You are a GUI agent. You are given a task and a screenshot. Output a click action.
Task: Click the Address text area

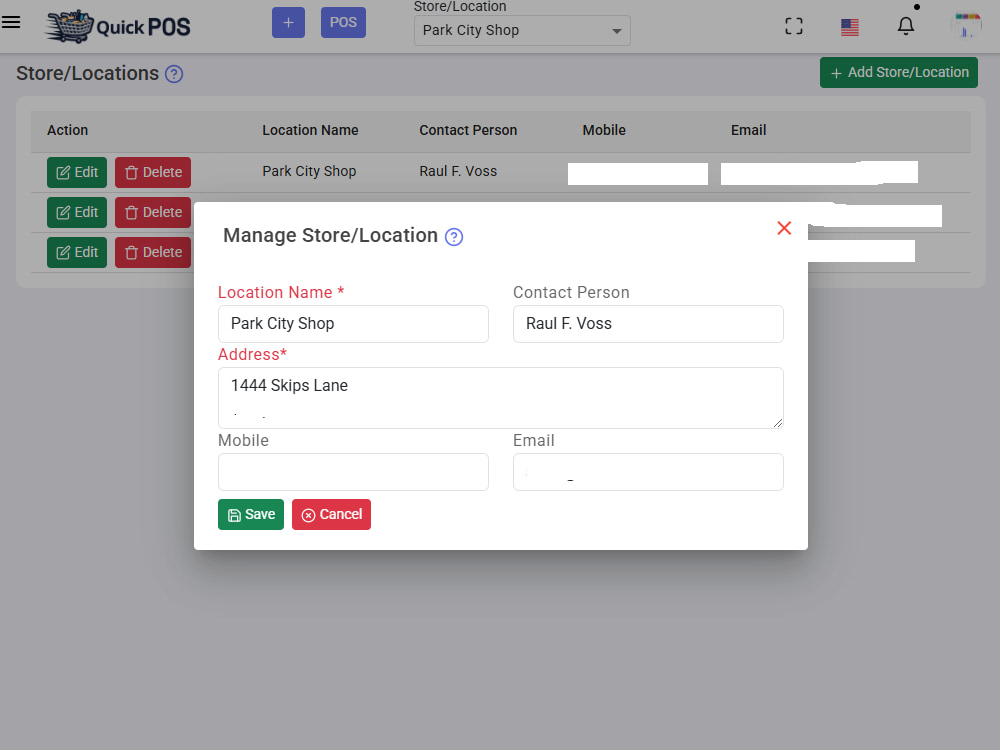pyautogui.click(x=501, y=398)
